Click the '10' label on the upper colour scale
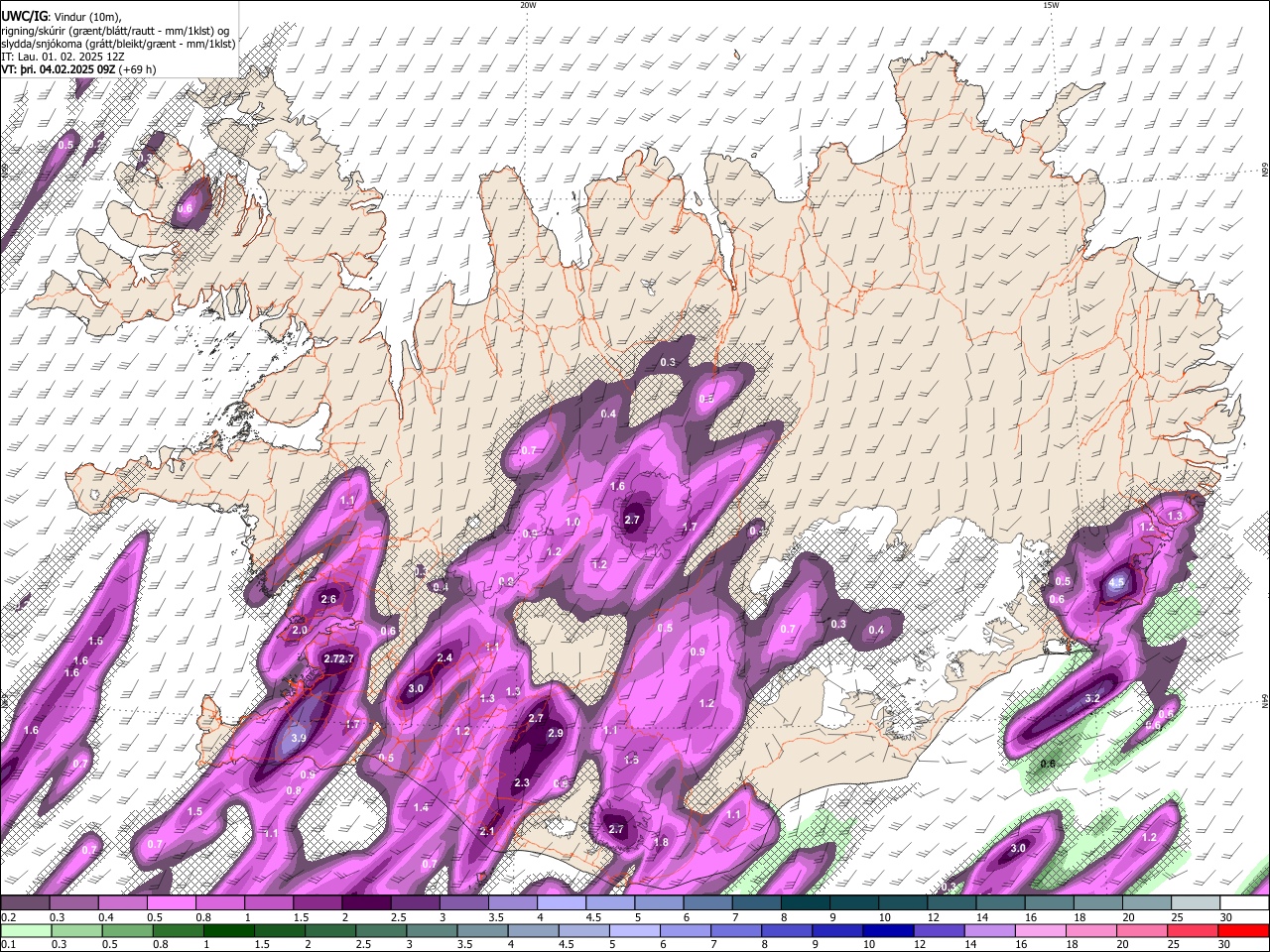Image resolution: width=1270 pixels, height=952 pixels. coord(883,917)
